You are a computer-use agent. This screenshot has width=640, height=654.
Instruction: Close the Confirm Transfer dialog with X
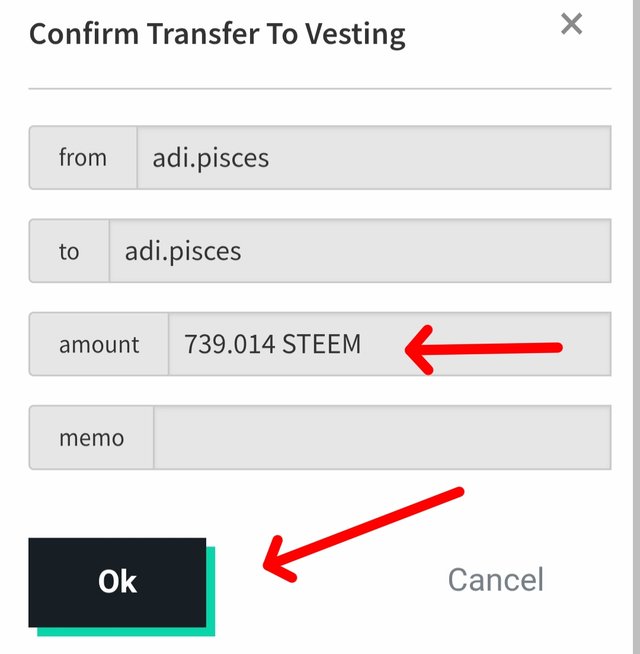coord(571,24)
